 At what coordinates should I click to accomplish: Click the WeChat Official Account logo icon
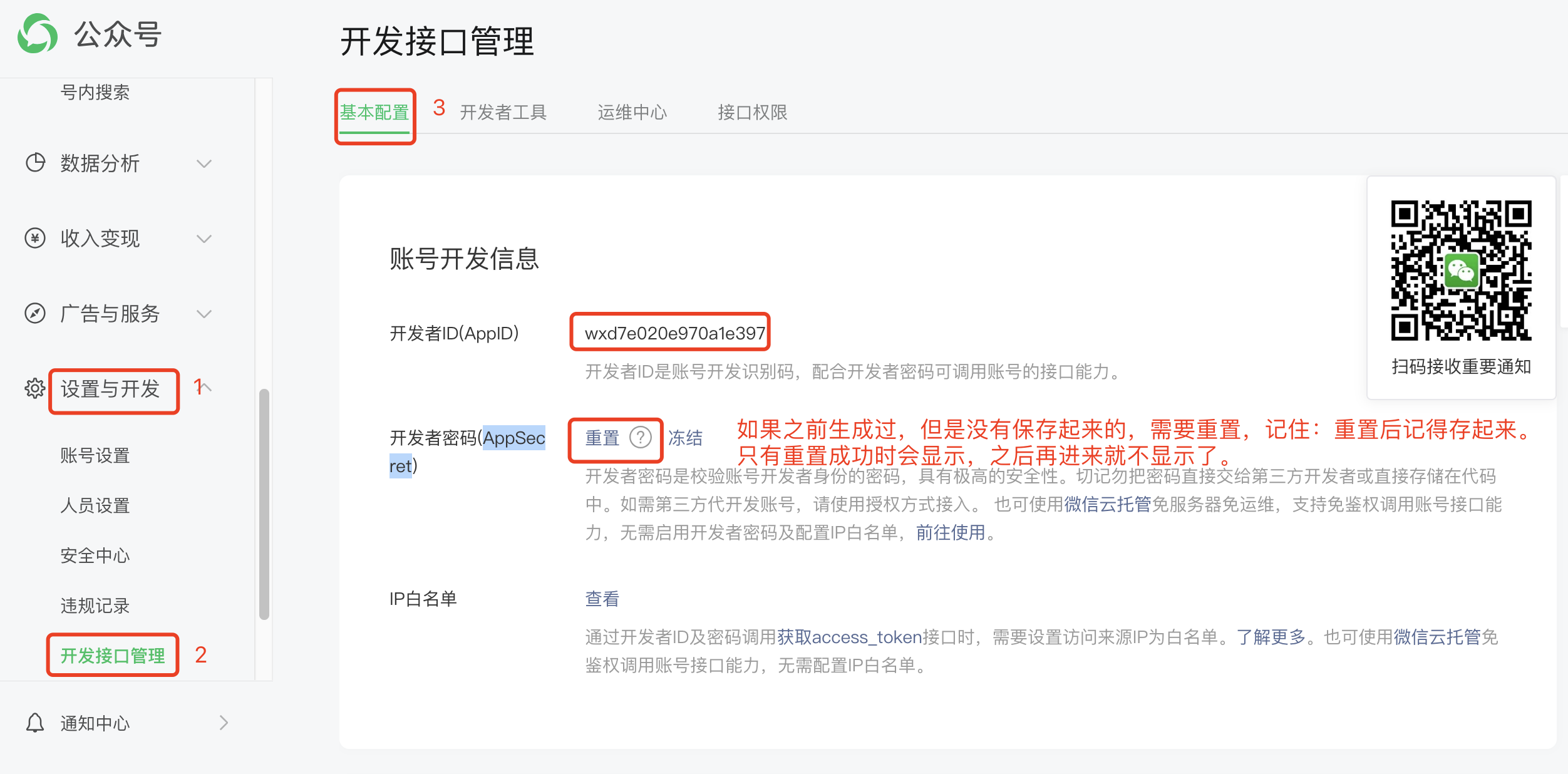pos(37,34)
